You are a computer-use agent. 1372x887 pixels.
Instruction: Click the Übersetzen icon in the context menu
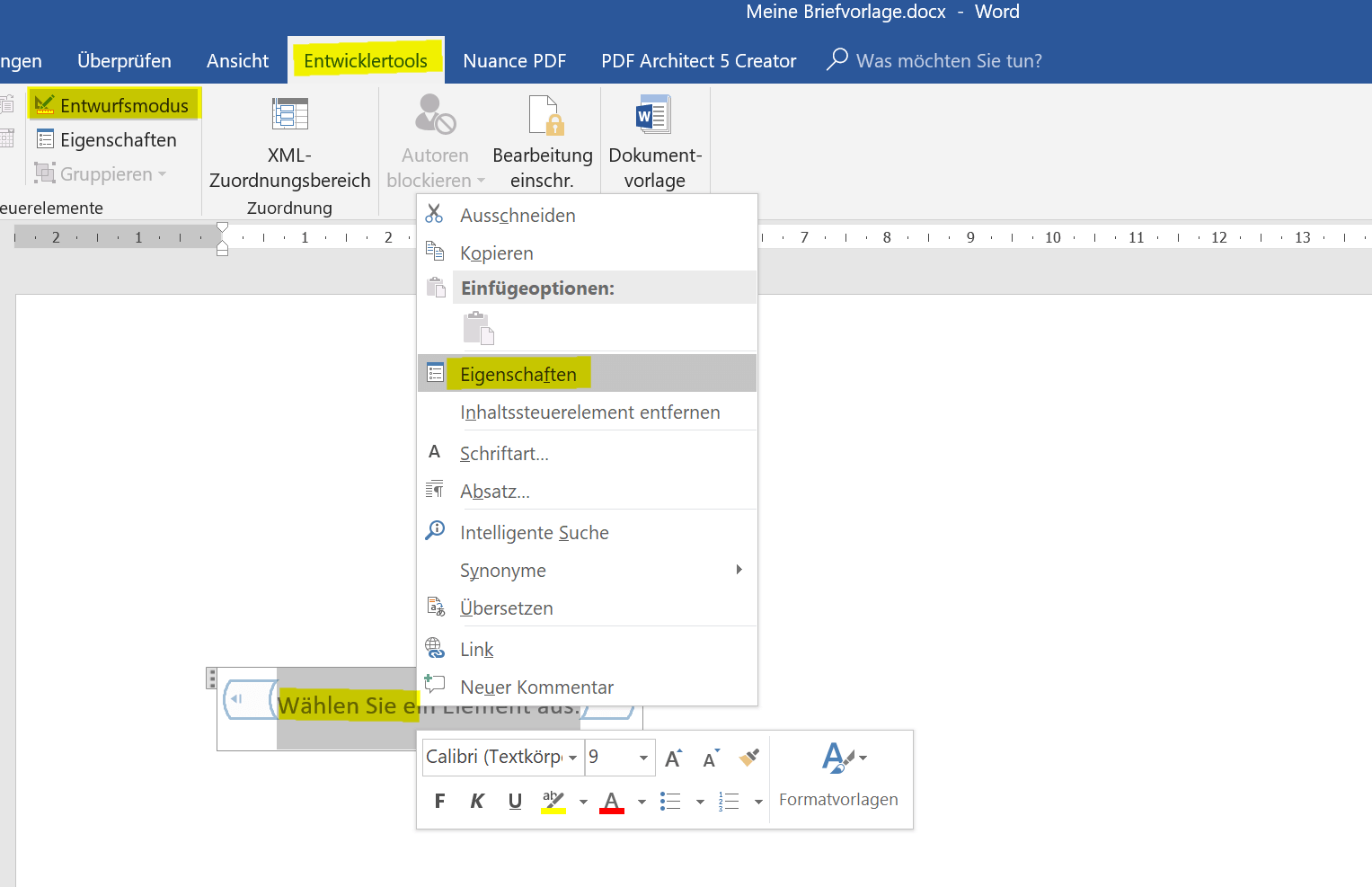tap(436, 607)
